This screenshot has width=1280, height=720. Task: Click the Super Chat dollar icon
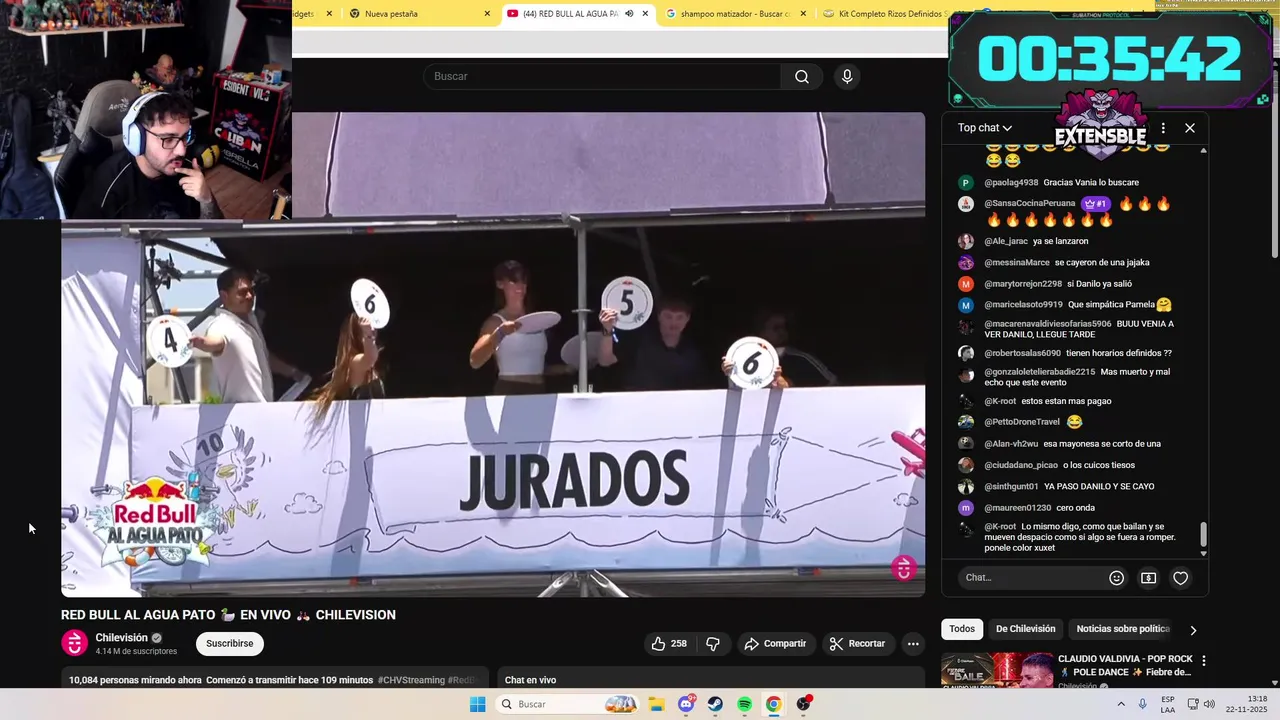pyautogui.click(x=1149, y=578)
